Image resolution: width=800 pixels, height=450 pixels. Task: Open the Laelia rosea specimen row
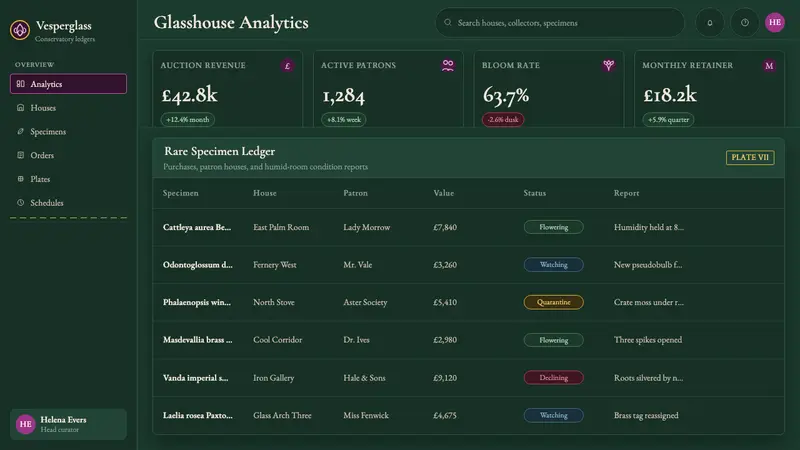[x=468, y=415]
